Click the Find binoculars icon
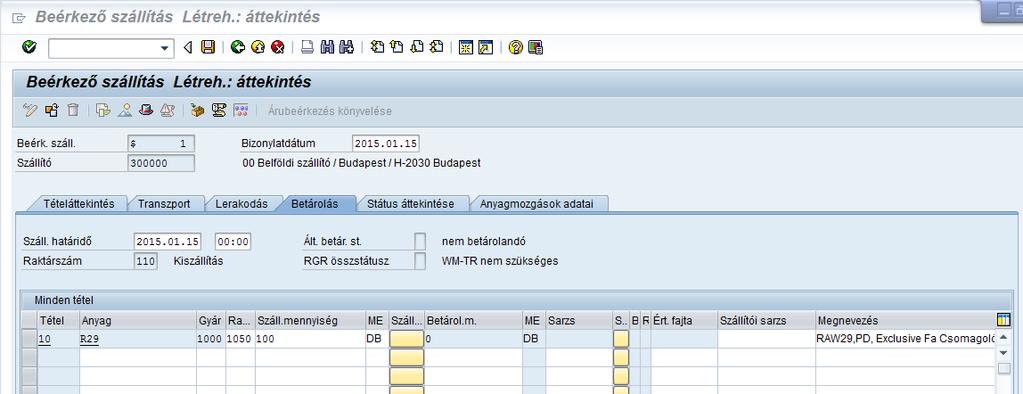The height and width of the screenshot is (394, 1023). [328, 47]
